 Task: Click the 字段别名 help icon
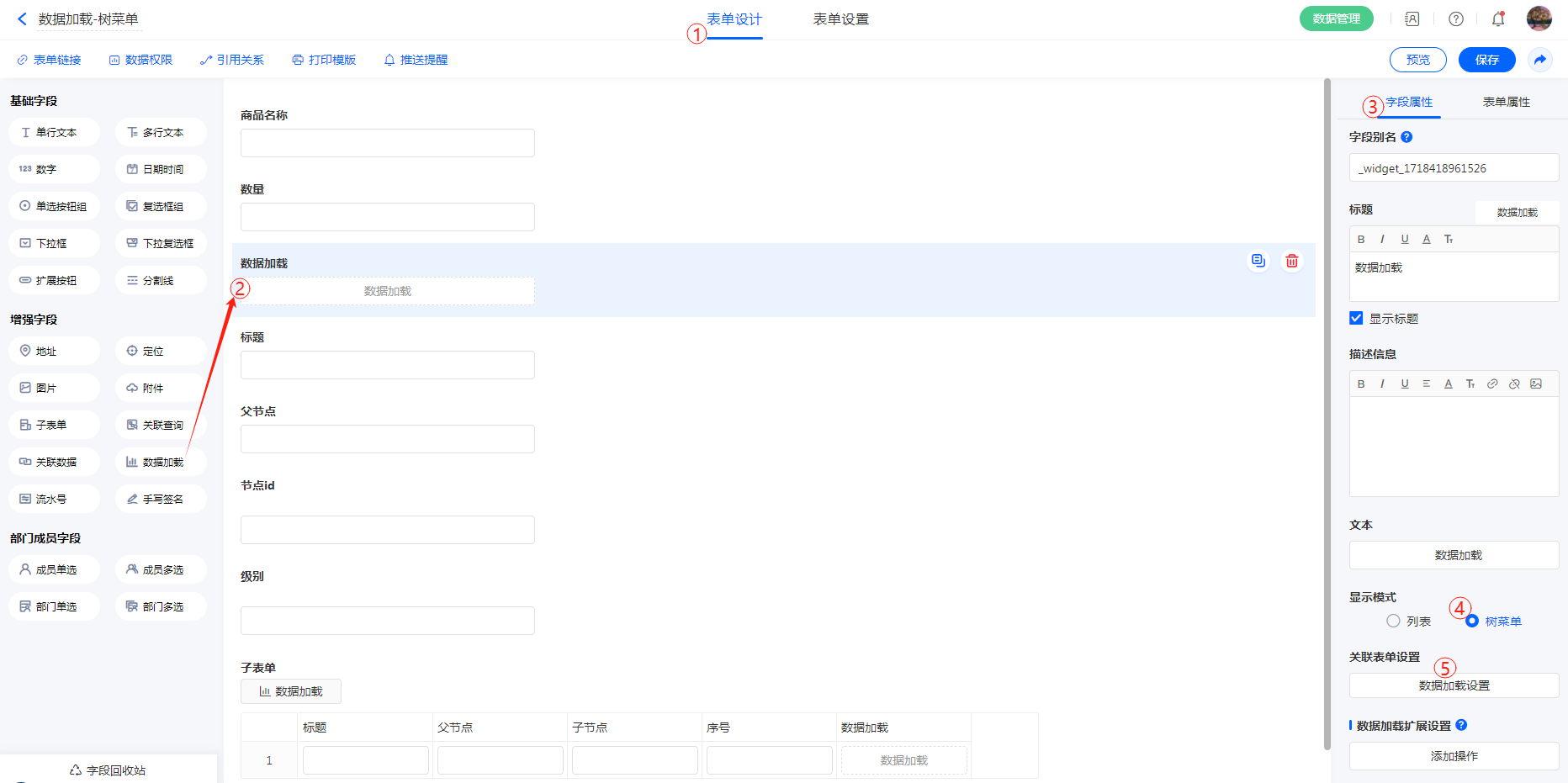pyautogui.click(x=1406, y=137)
